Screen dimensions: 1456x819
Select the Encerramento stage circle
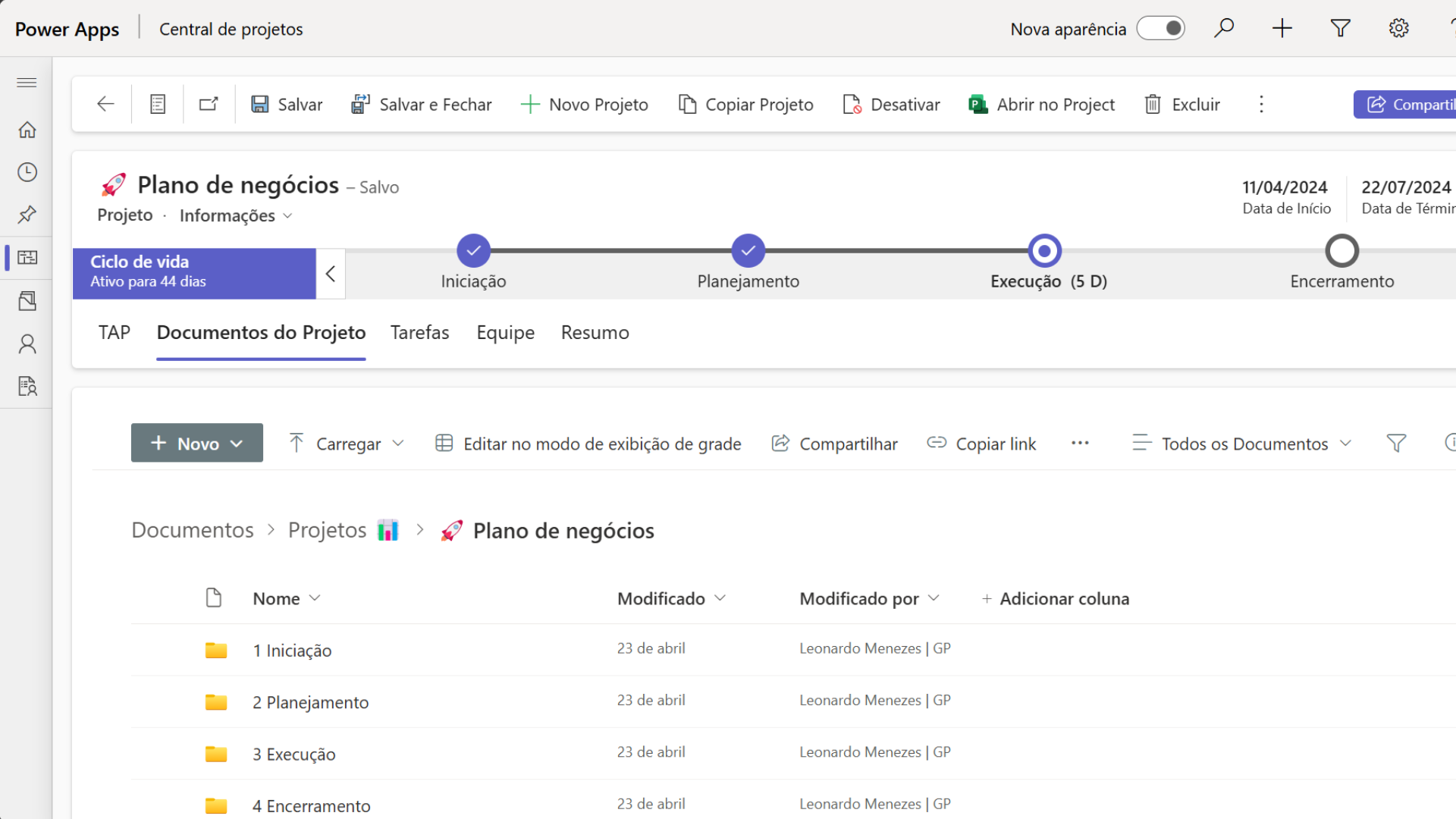click(1341, 251)
